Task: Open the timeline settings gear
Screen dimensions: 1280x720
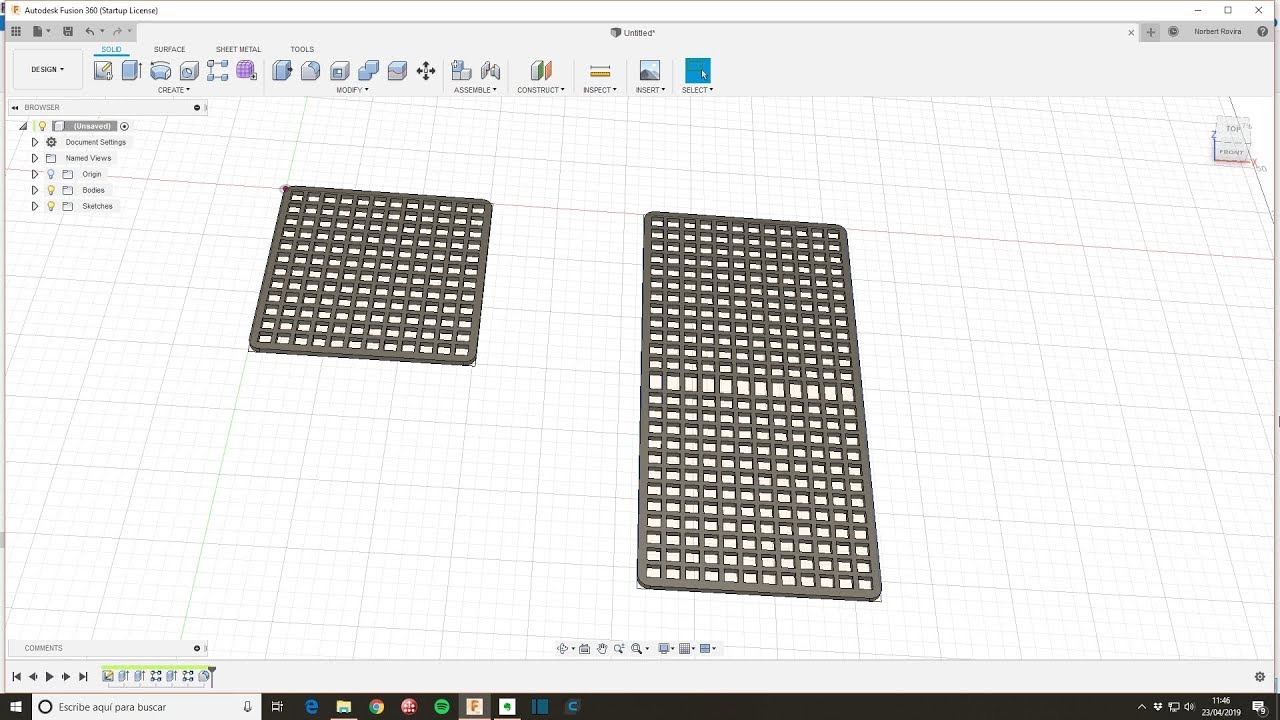Action: tap(1259, 677)
